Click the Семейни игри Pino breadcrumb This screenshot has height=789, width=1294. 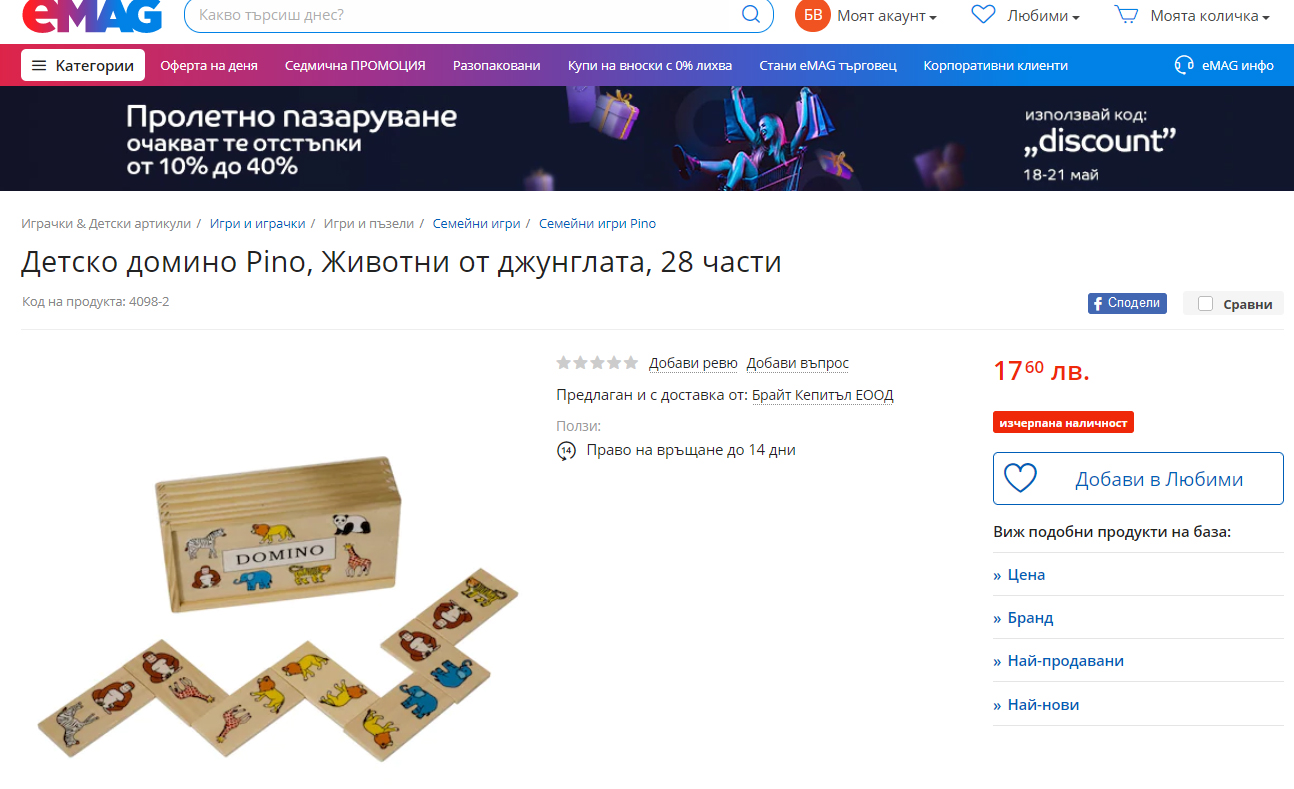tap(597, 223)
